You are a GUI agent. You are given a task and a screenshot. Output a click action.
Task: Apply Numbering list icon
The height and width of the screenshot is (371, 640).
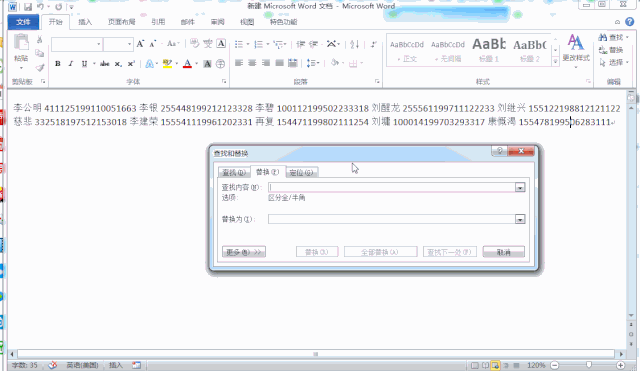click(x=258, y=44)
